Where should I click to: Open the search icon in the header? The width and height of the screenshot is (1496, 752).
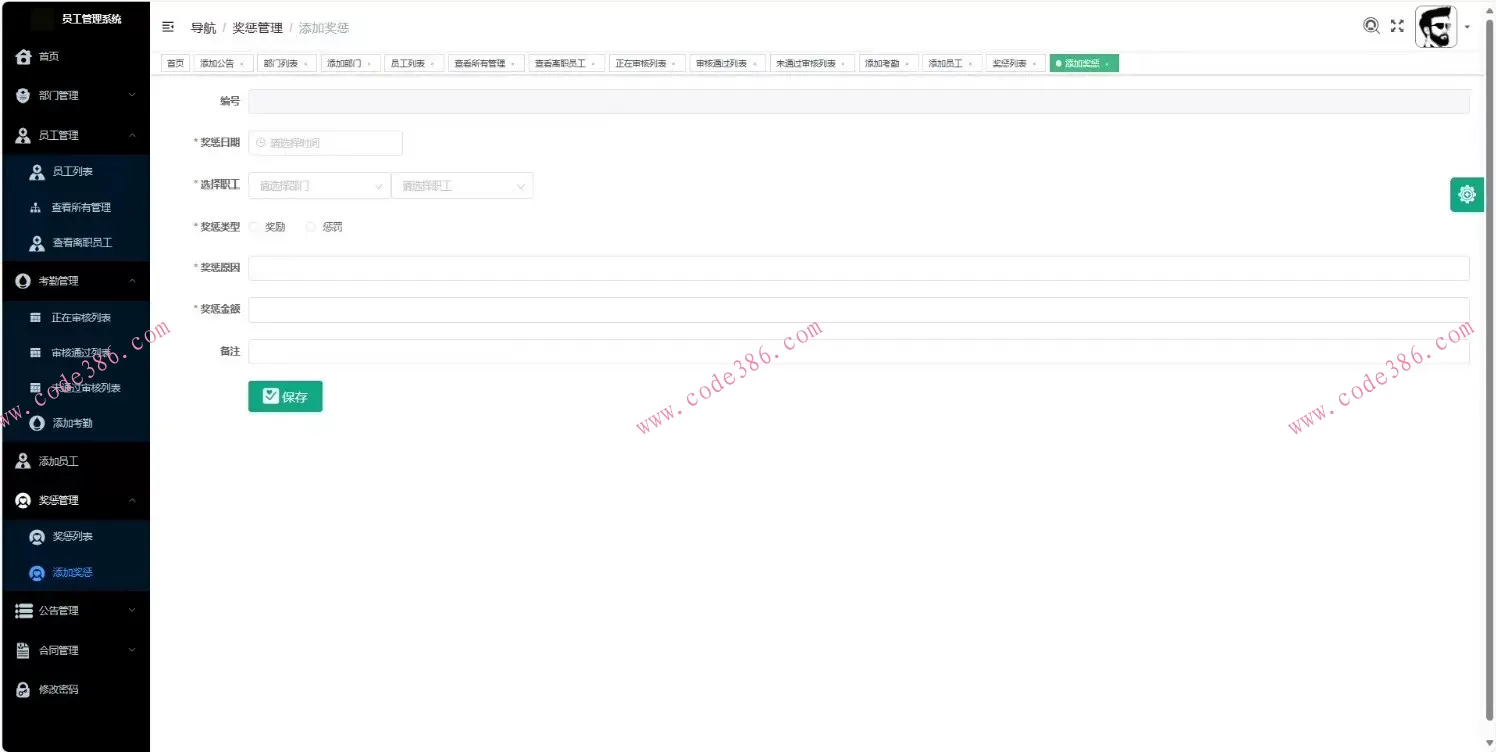click(1372, 26)
